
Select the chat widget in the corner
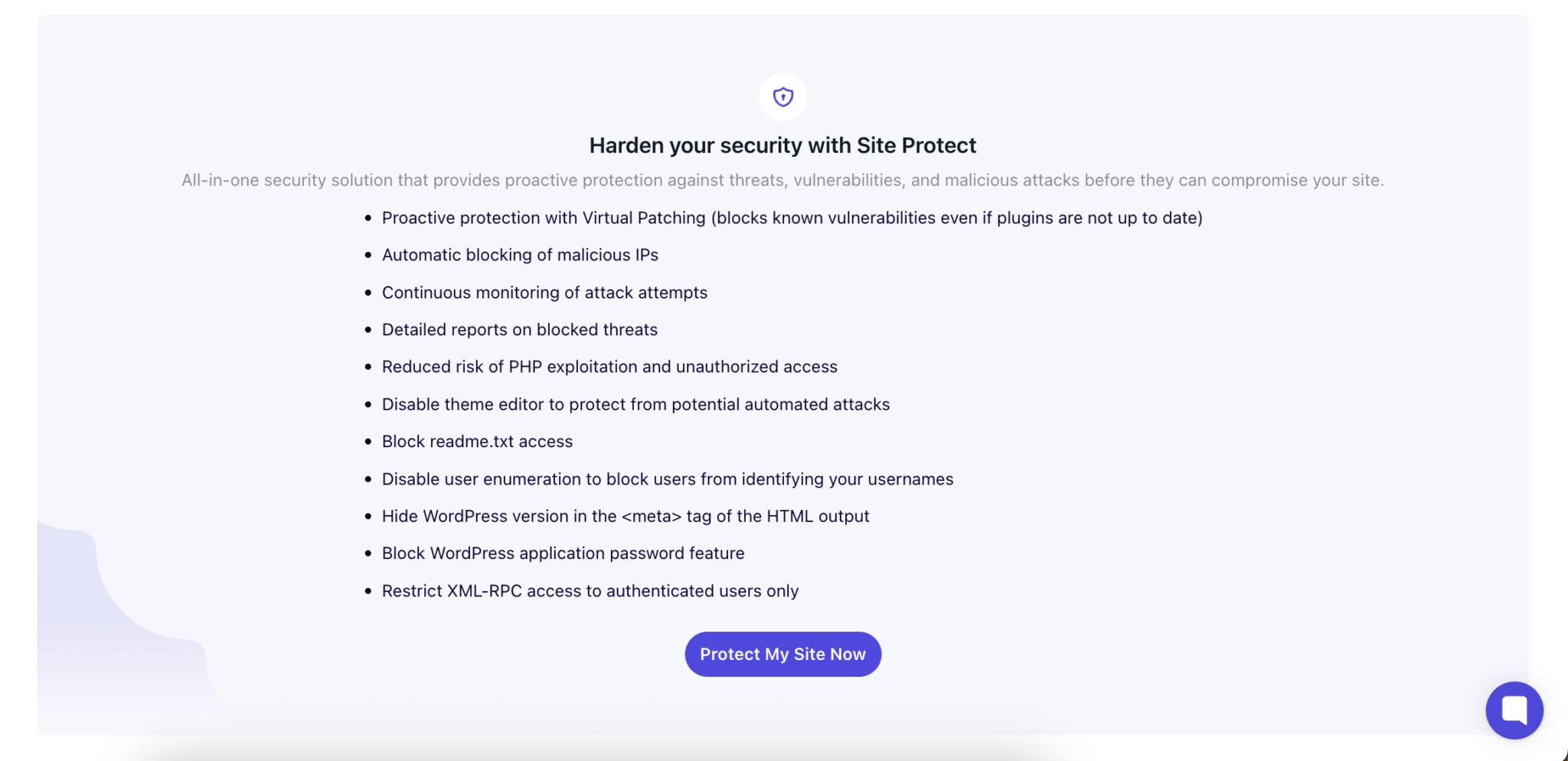coord(1514,710)
